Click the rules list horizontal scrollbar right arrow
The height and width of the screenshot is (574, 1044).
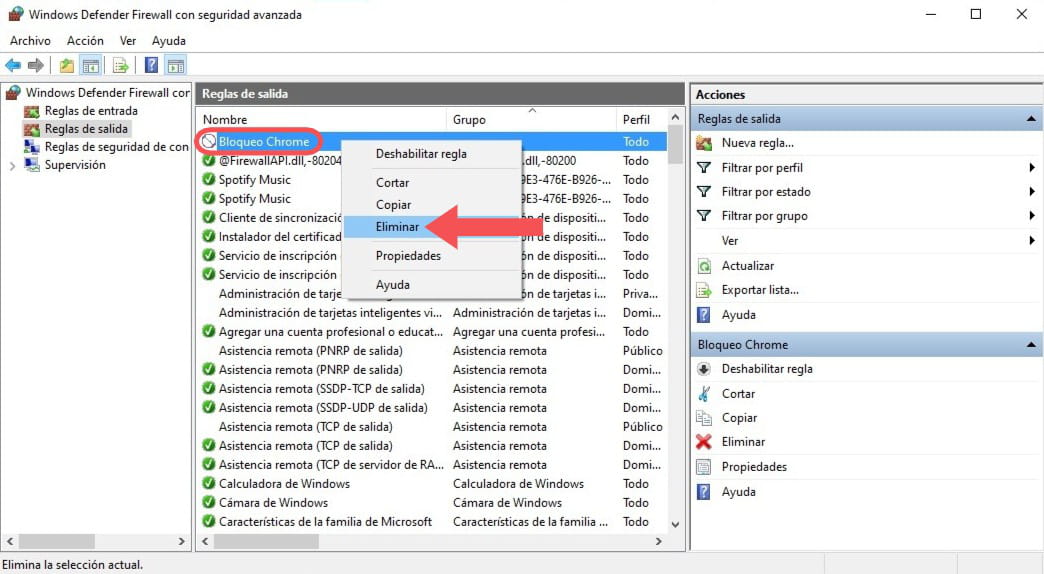tap(658, 541)
